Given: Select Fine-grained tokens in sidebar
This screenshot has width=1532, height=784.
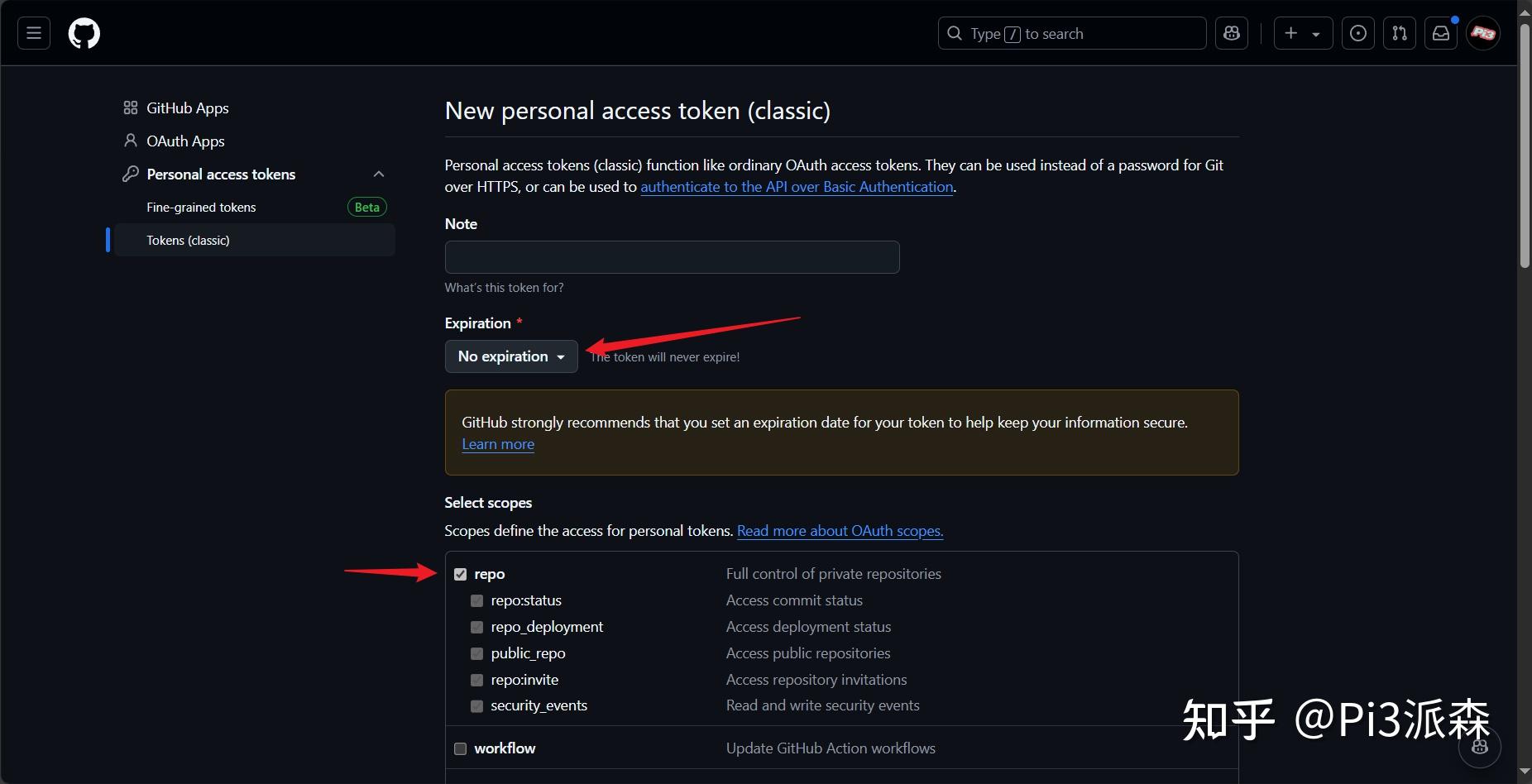Looking at the screenshot, I should (x=201, y=207).
